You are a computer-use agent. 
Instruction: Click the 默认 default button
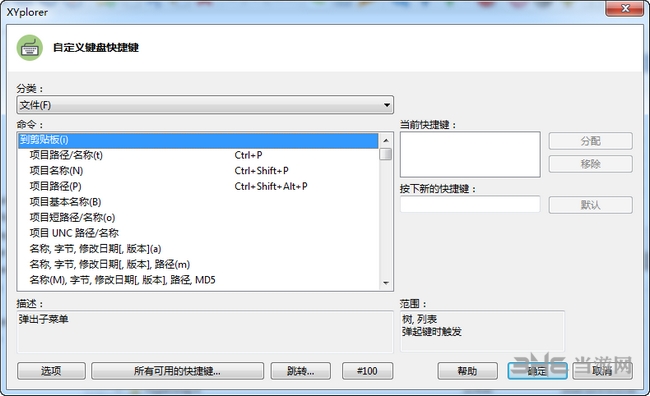pos(591,205)
